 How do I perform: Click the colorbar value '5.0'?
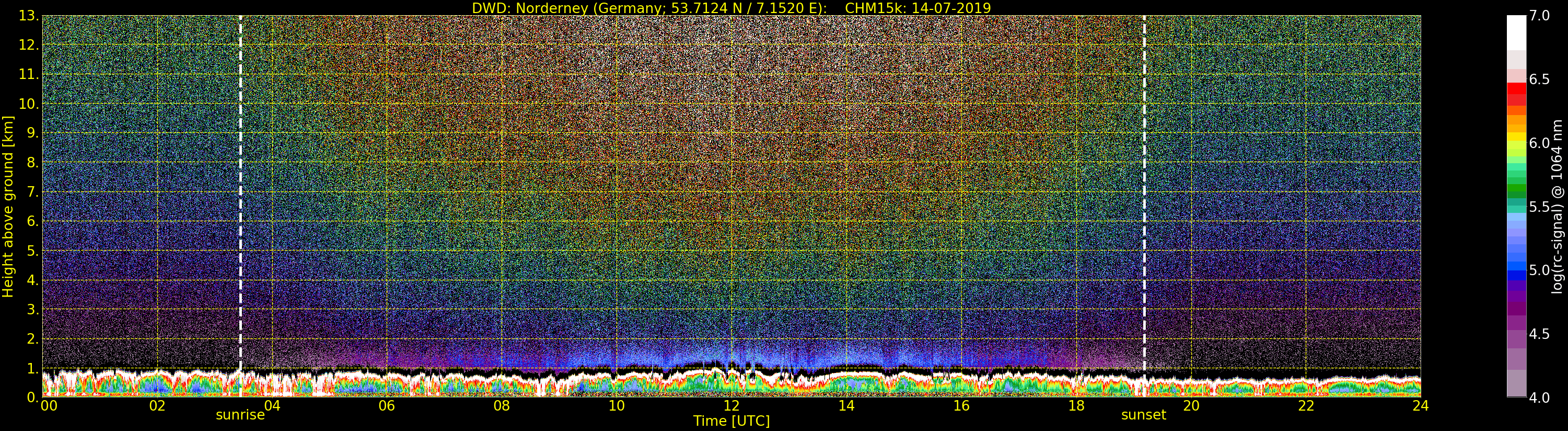[1539, 270]
